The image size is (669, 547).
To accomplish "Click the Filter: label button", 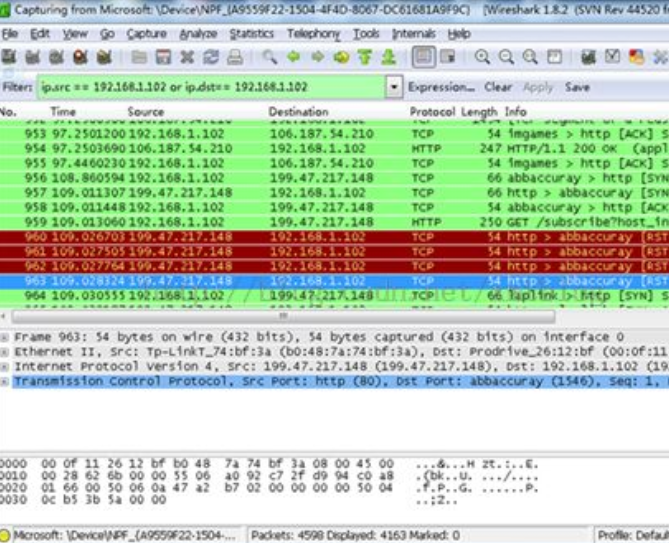I will [17, 87].
